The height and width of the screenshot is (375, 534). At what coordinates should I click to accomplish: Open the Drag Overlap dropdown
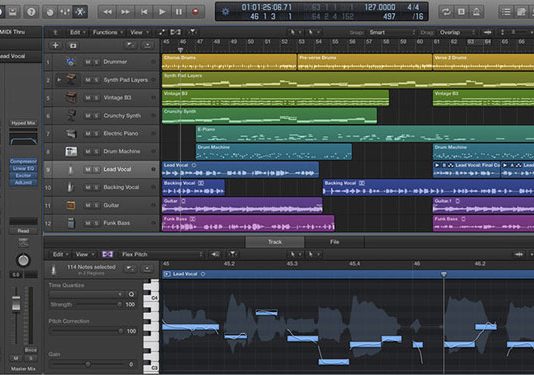tap(457, 32)
